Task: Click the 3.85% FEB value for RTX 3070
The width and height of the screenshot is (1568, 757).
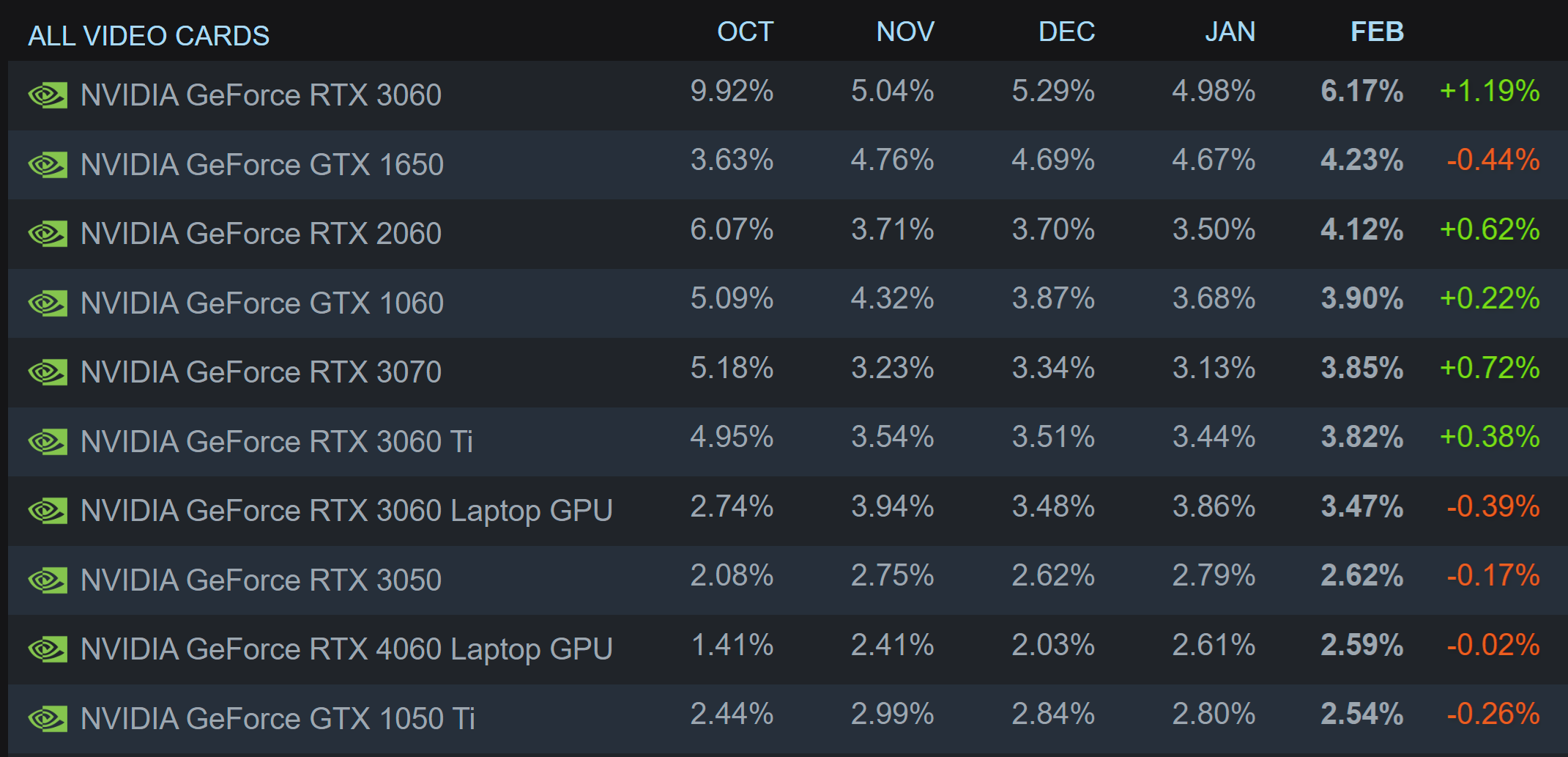Action: (x=1361, y=369)
